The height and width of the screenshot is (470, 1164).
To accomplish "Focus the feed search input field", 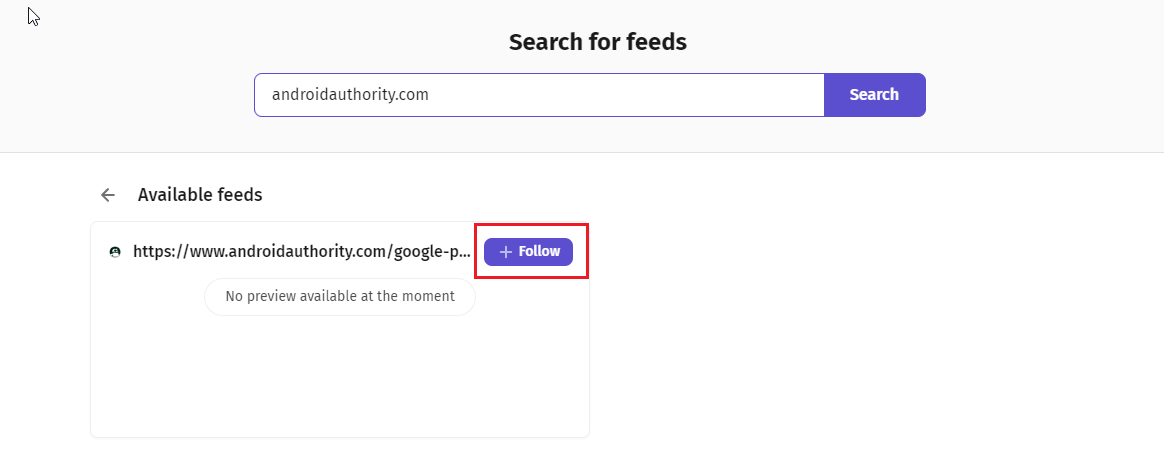I will click(x=538, y=95).
